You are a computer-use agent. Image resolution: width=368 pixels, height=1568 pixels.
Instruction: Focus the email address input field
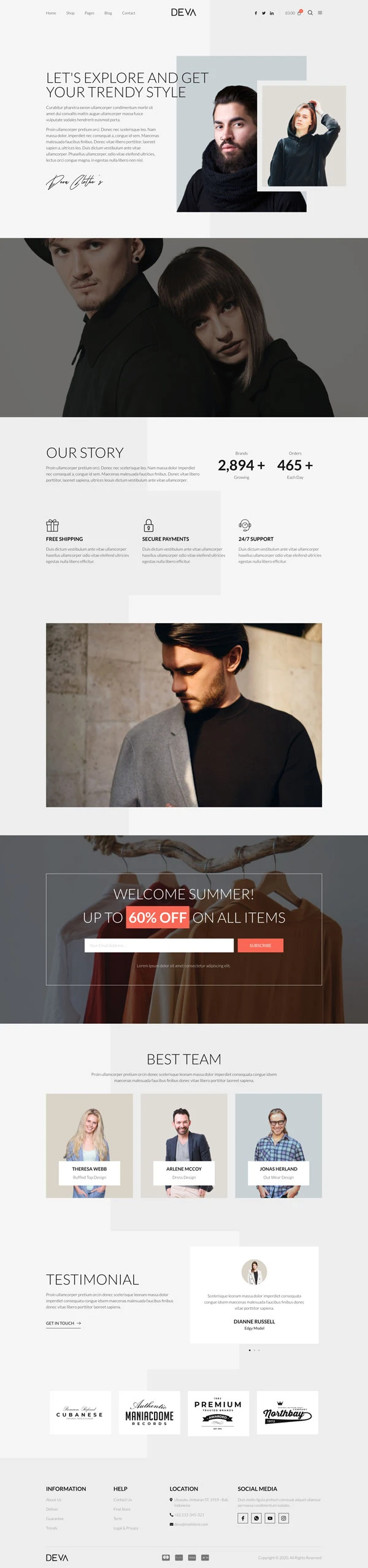(159, 945)
